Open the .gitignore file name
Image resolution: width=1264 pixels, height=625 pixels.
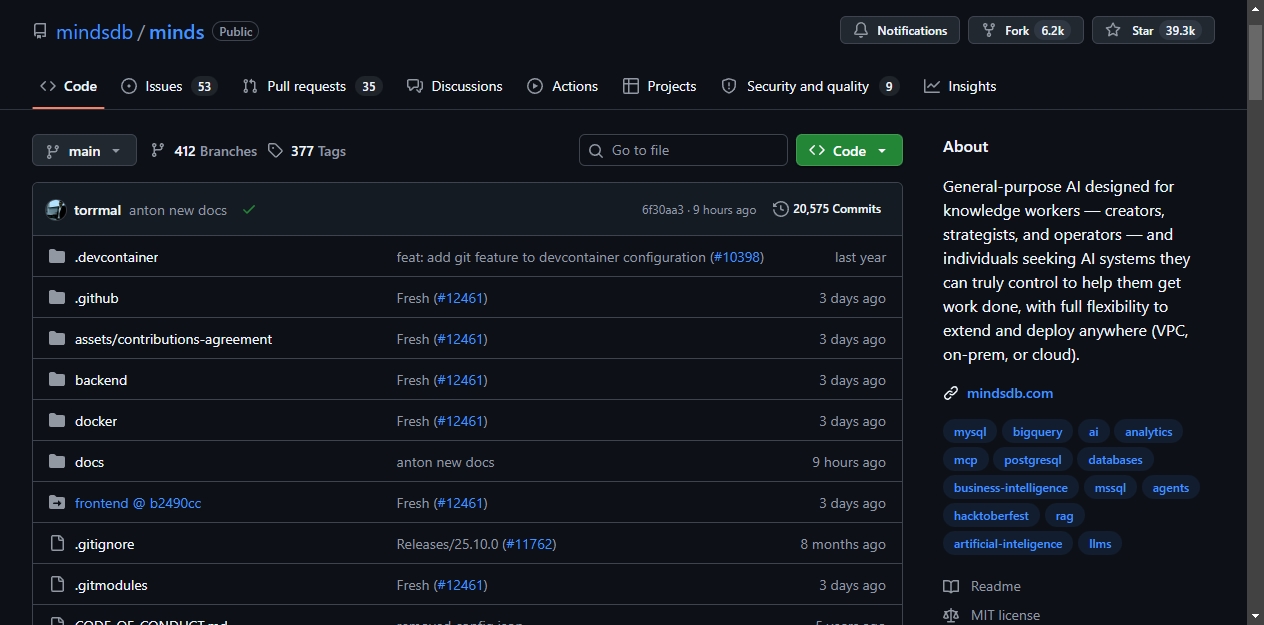coord(104,544)
